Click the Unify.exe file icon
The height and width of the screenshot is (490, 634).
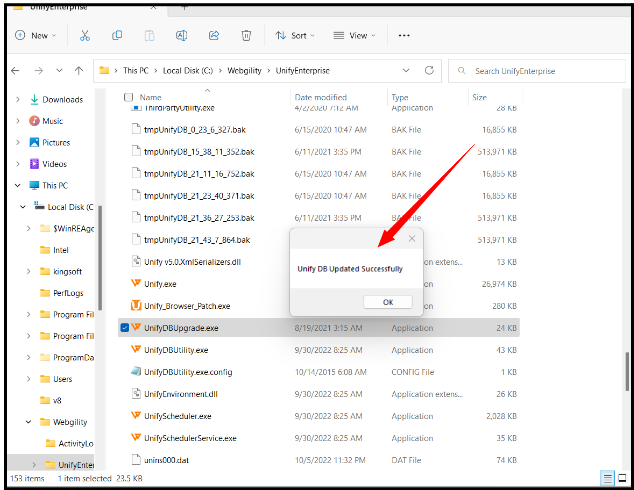137,284
